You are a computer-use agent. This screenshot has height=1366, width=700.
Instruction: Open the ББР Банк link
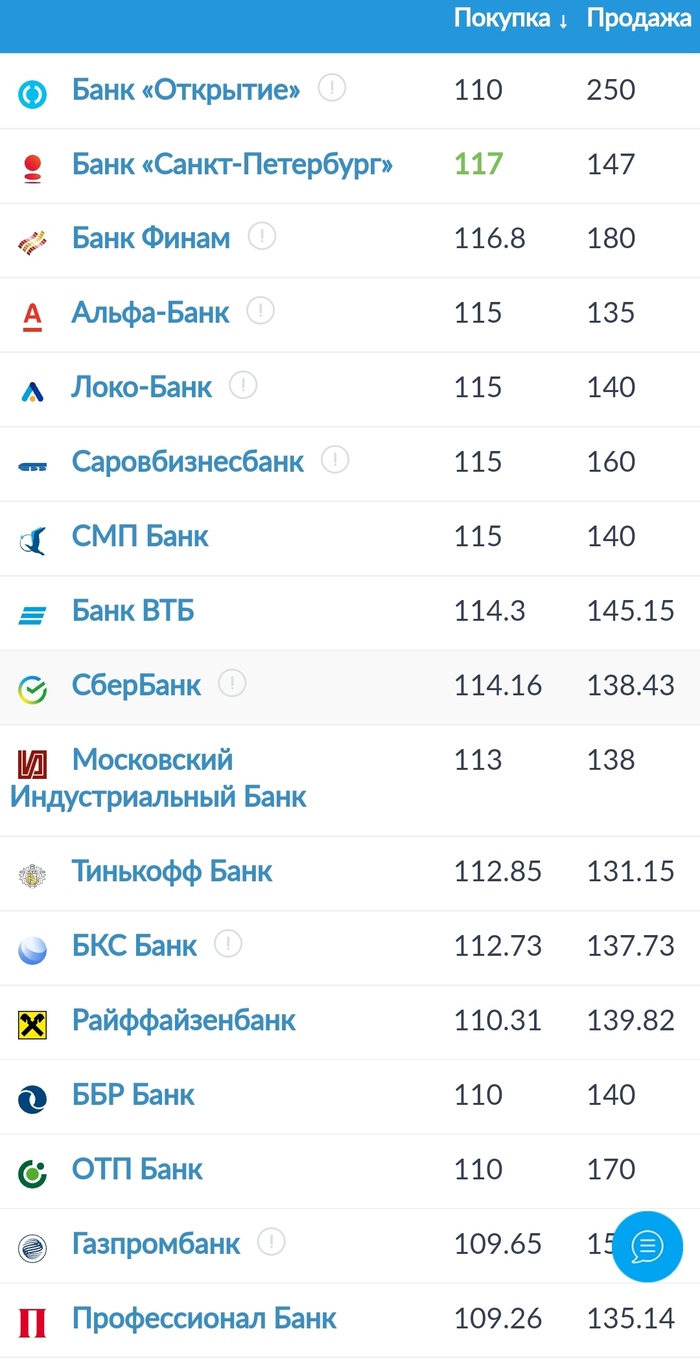[133, 1094]
